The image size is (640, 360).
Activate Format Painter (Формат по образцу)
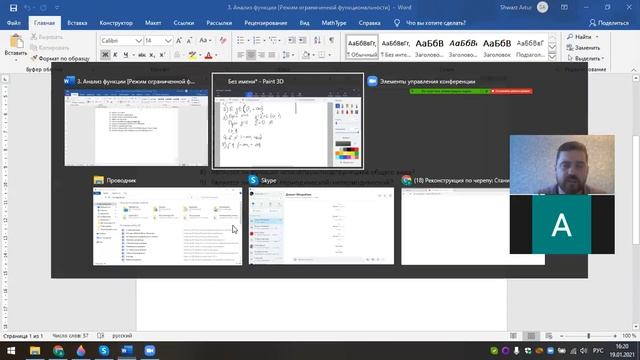click(60, 58)
